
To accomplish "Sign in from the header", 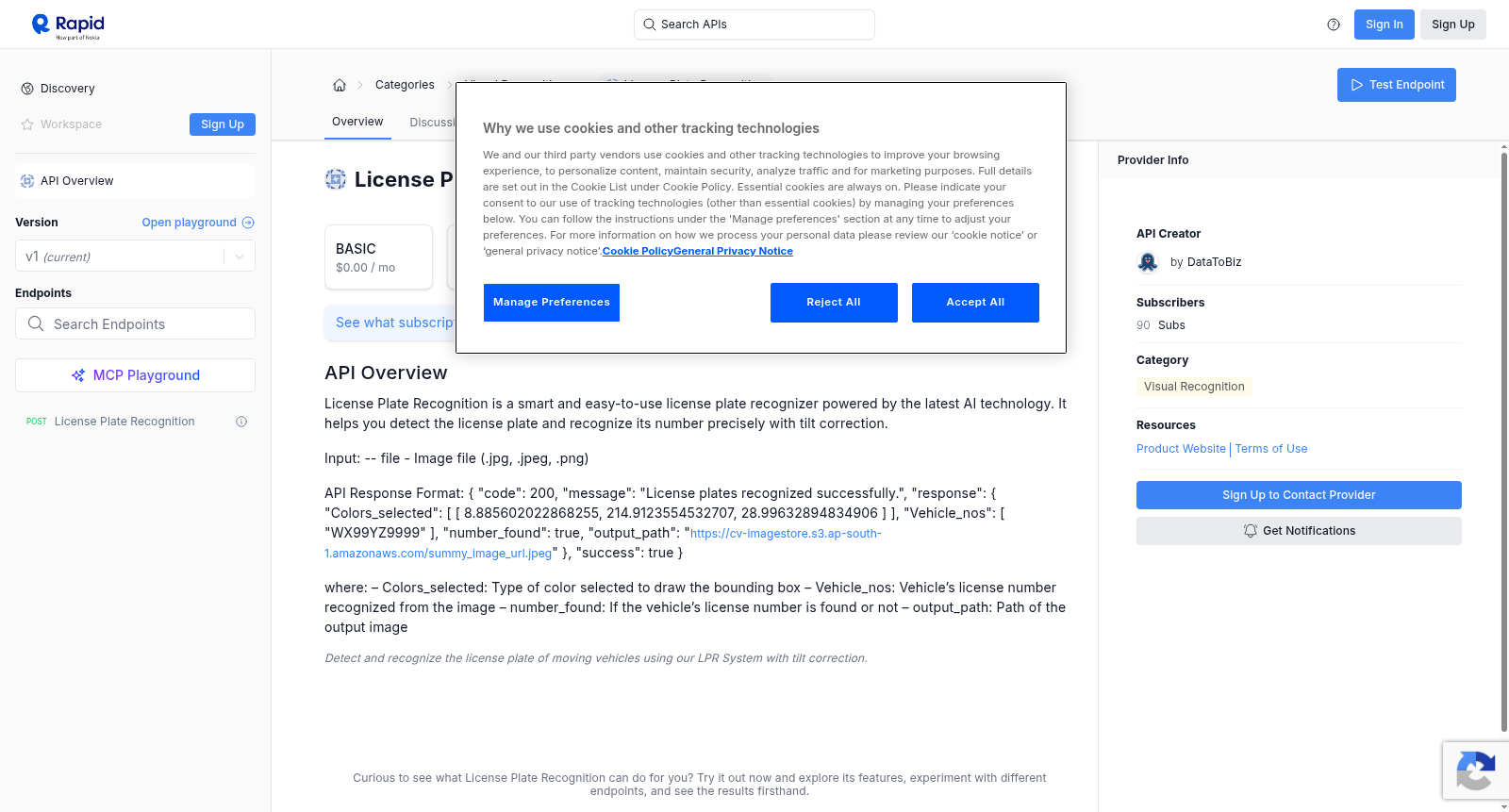I will point(1385,25).
